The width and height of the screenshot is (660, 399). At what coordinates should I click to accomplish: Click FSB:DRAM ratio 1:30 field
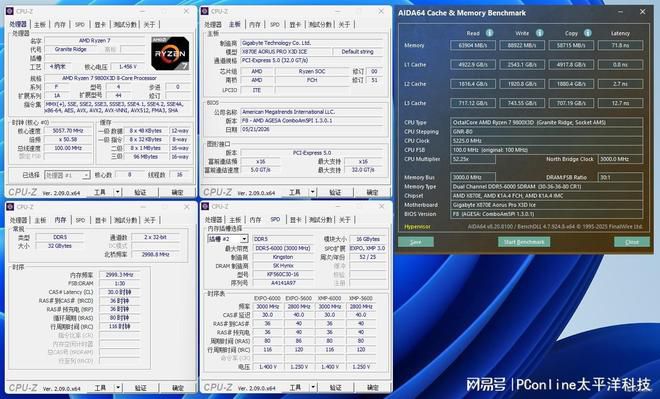point(120,283)
